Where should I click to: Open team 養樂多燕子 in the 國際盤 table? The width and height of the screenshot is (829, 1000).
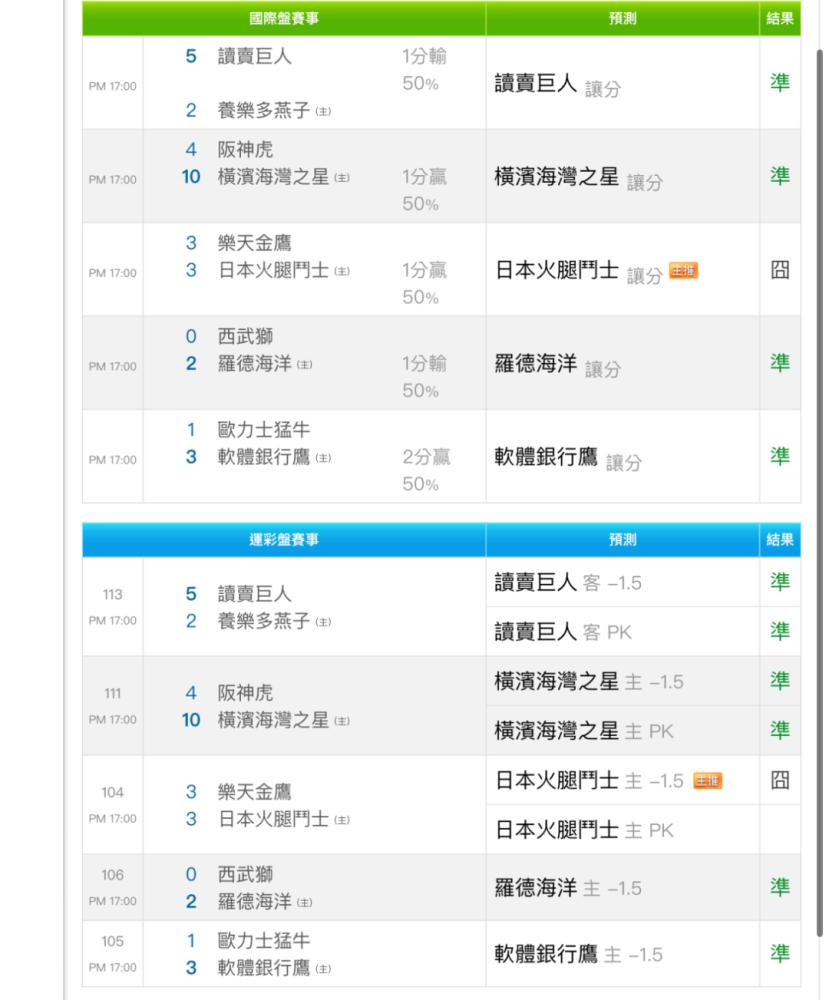263,110
